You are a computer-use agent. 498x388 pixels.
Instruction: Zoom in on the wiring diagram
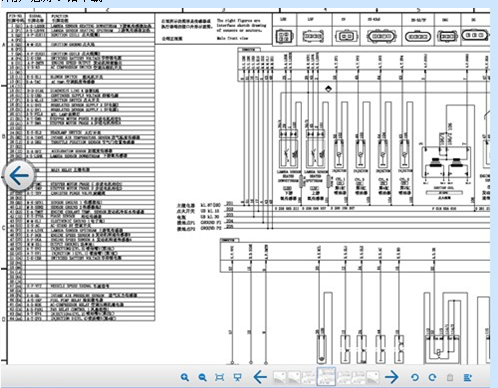pos(185,377)
